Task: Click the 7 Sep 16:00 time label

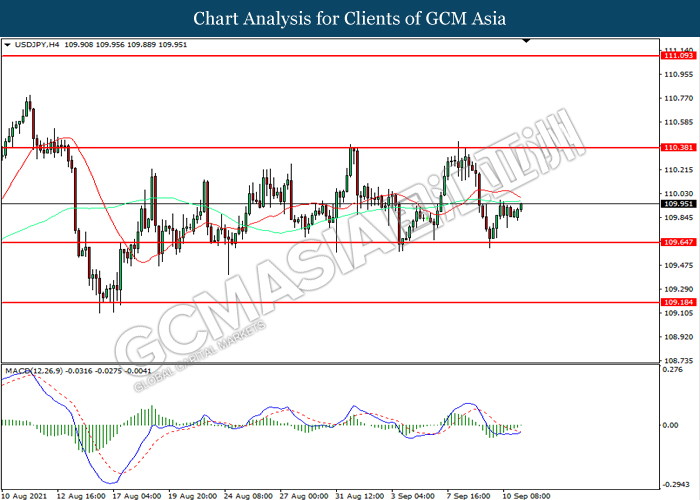Action: tap(468, 496)
